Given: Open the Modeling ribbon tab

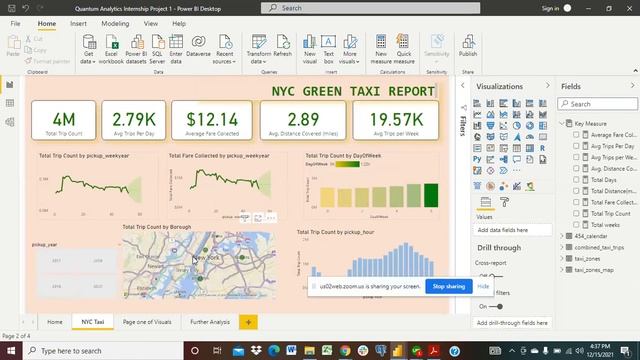Looking at the screenshot, I should 115,24.
